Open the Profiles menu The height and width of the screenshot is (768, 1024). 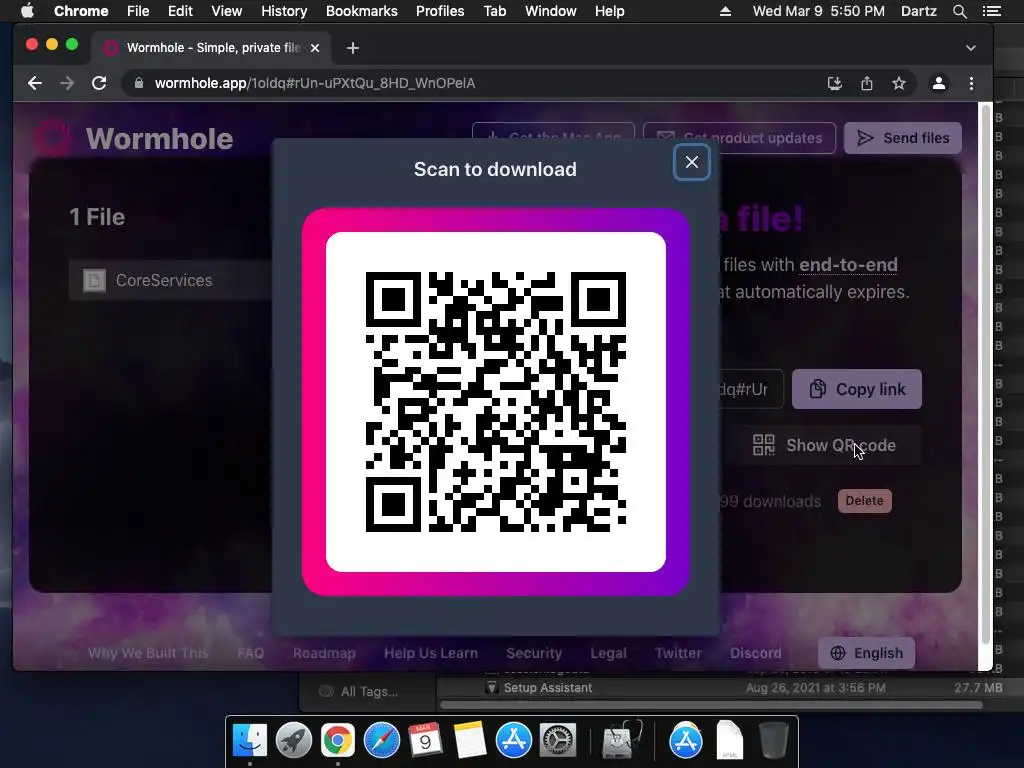[x=440, y=11]
